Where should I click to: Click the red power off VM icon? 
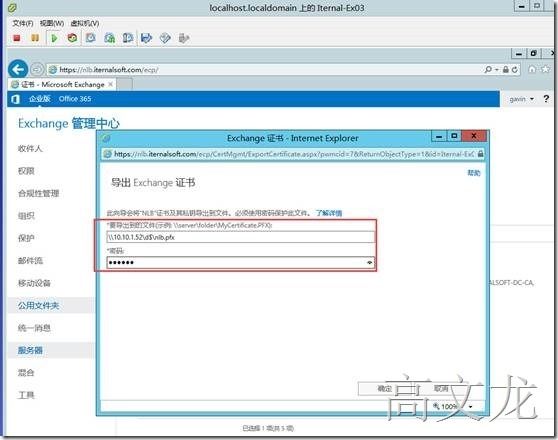point(17,38)
